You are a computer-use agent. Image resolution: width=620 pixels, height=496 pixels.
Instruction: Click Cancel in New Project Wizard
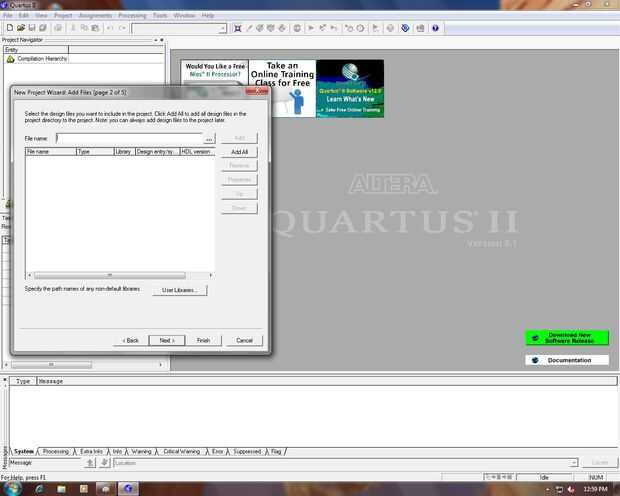[244, 340]
